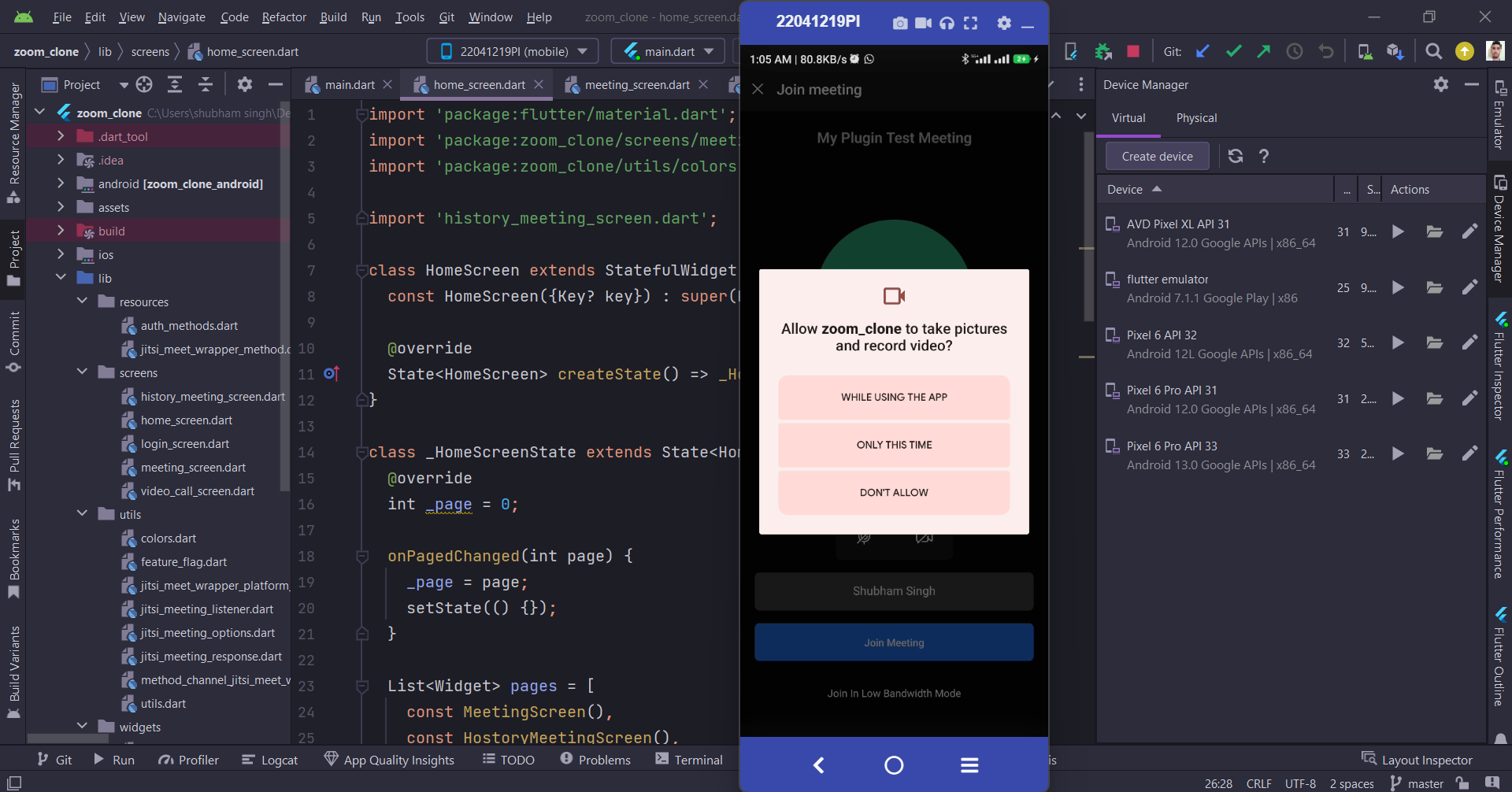
Task: Choose DON'T ALLOW permission
Action: pyautogui.click(x=894, y=492)
